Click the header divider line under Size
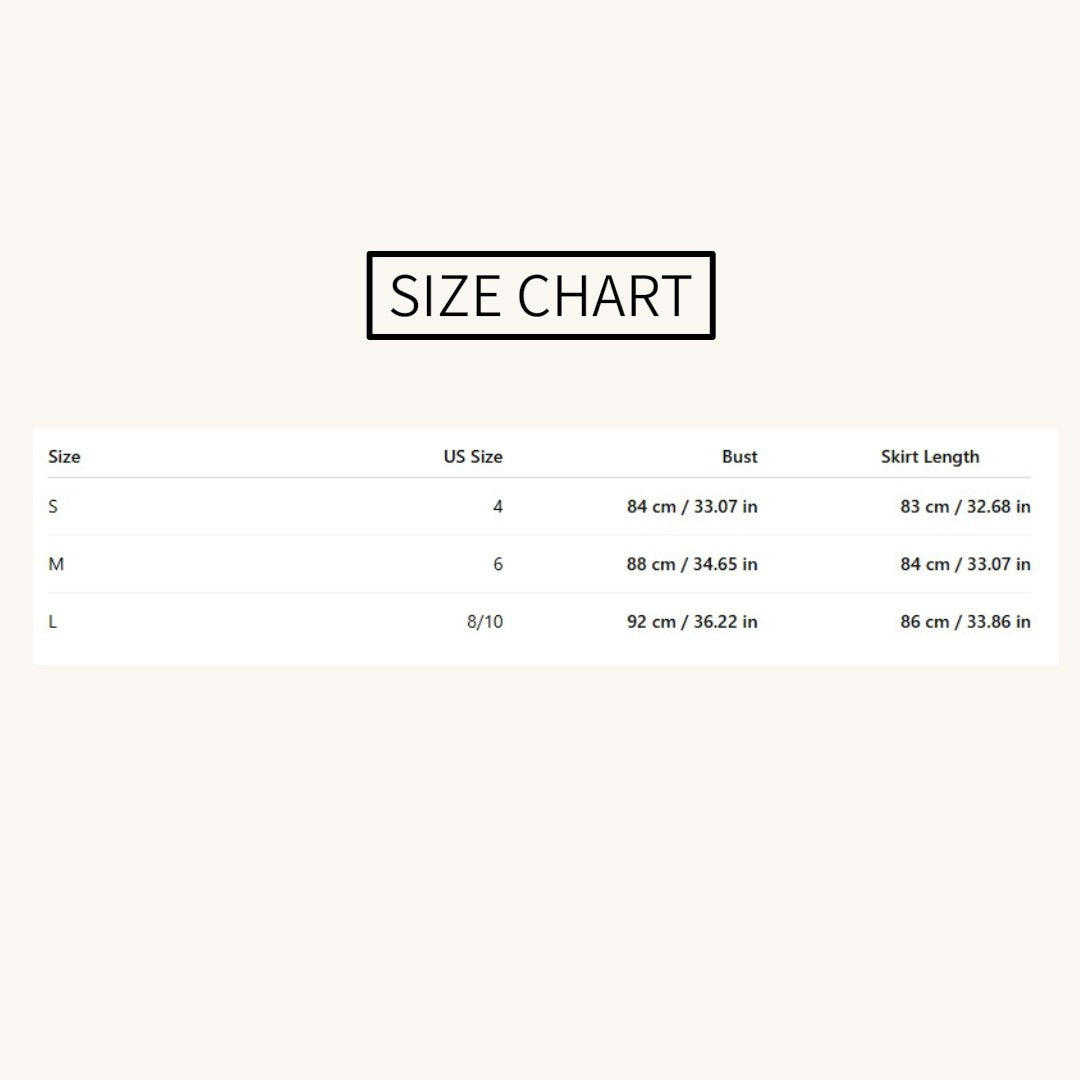 pyautogui.click(x=539, y=477)
